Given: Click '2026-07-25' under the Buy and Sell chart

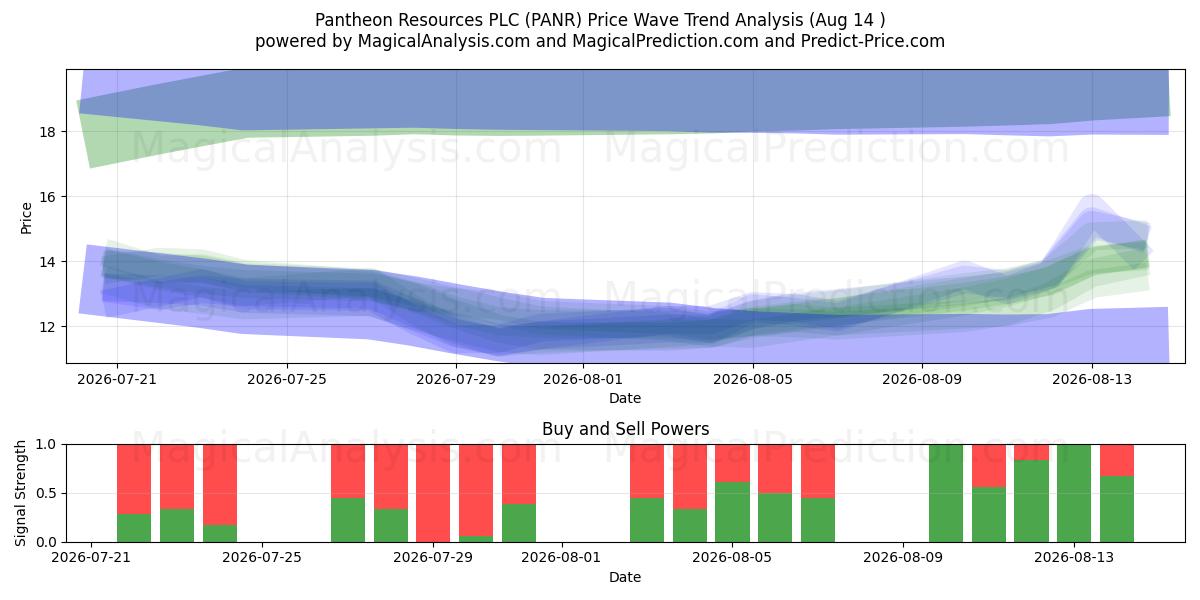Looking at the screenshot, I should point(262,559).
